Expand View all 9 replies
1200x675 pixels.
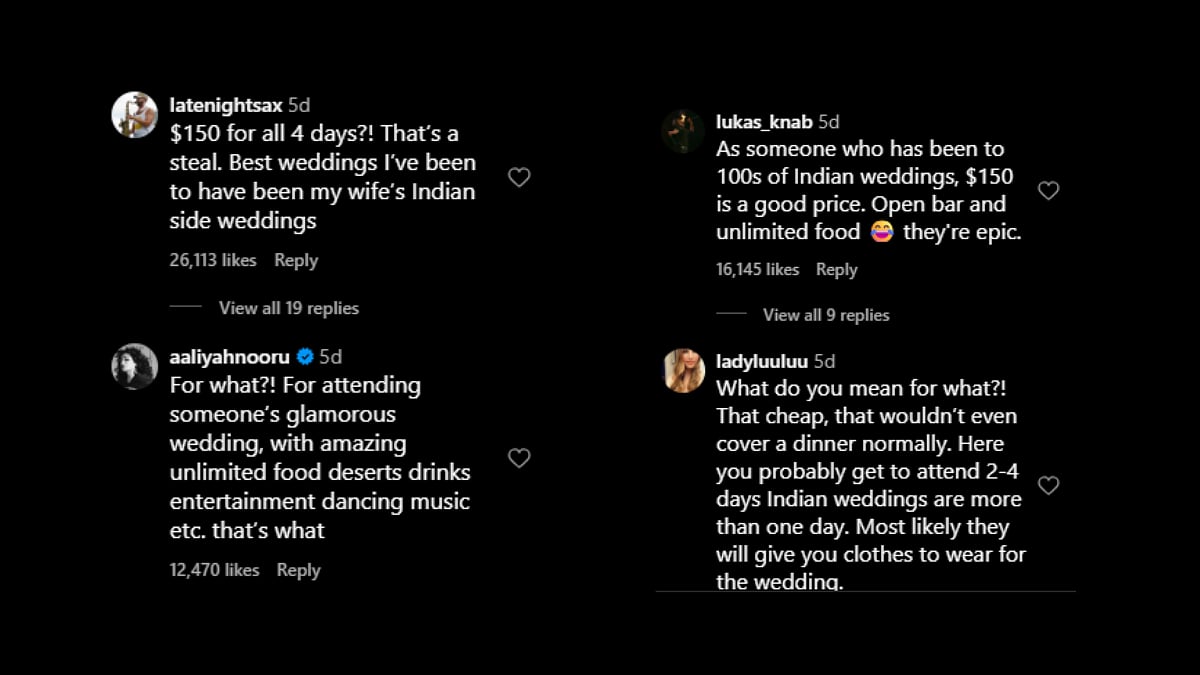(x=826, y=315)
